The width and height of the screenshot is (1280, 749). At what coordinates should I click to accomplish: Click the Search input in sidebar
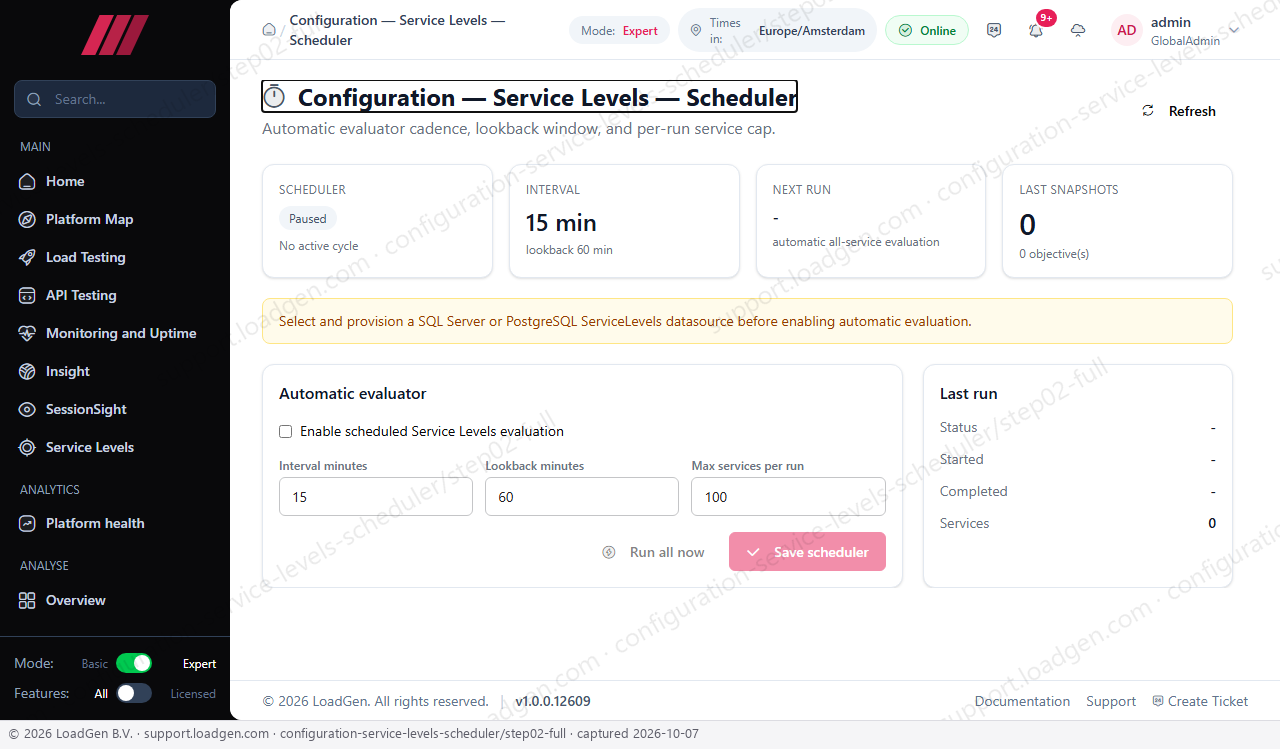click(x=115, y=99)
